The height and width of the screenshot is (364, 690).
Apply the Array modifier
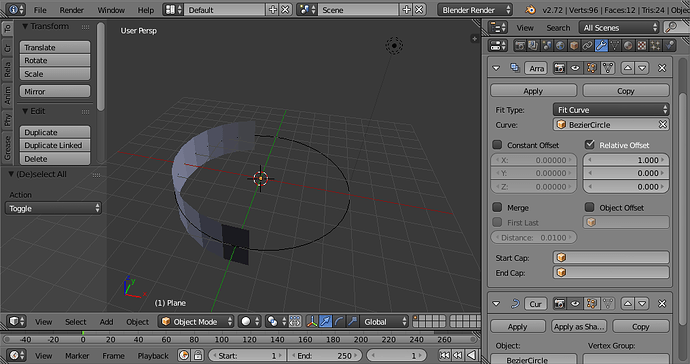533,91
